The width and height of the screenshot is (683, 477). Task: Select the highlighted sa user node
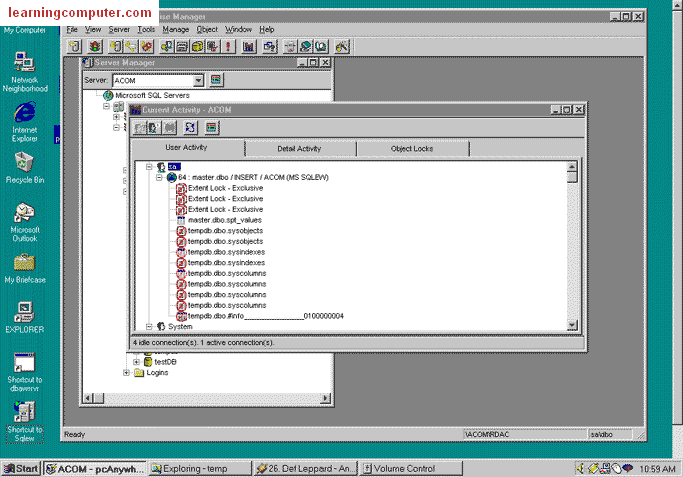click(173, 166)
